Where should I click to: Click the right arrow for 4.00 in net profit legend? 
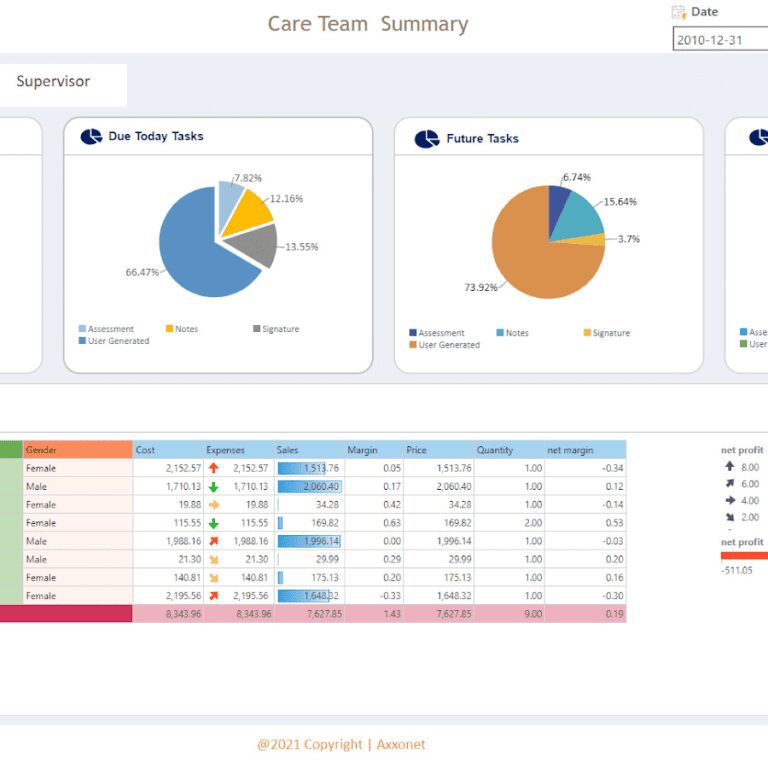coord(729,500)
